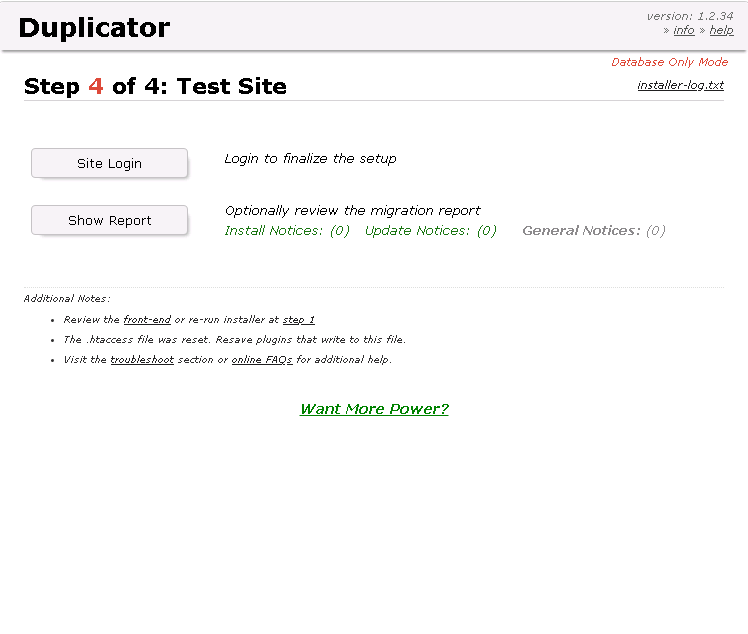748x634 pixels.
Task: Click the version 1.2.34 text
Action: (690, 16)
